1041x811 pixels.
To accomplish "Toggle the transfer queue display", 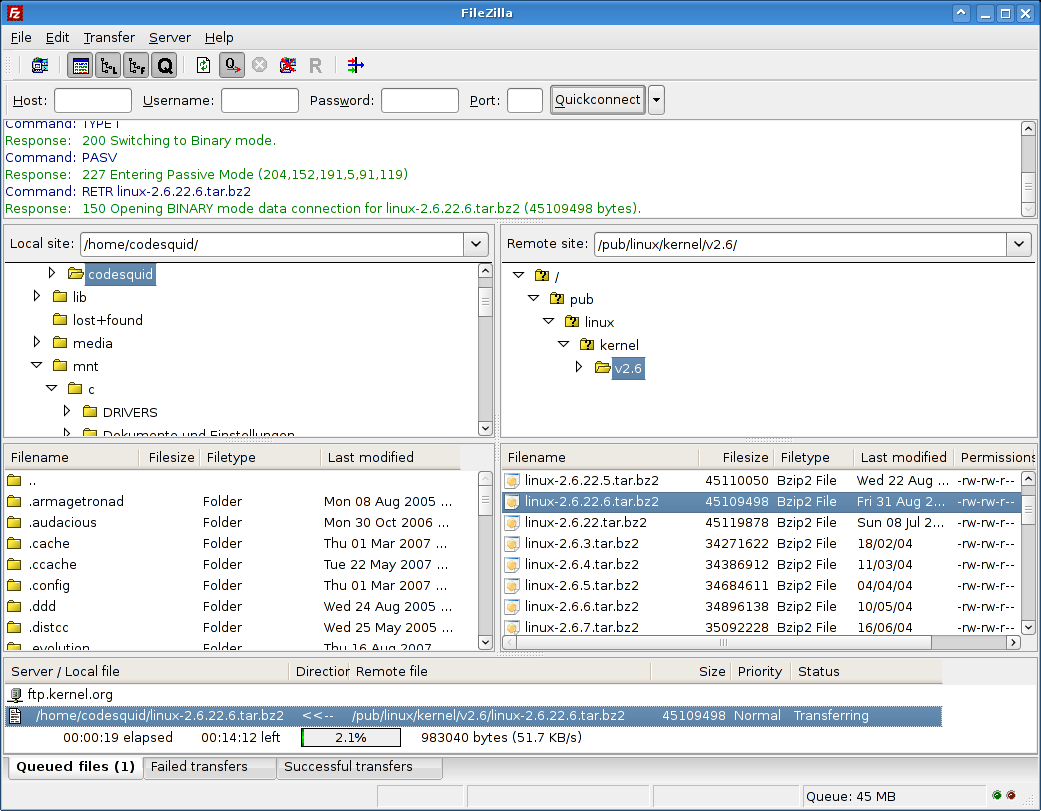I will tap(164, 65).
